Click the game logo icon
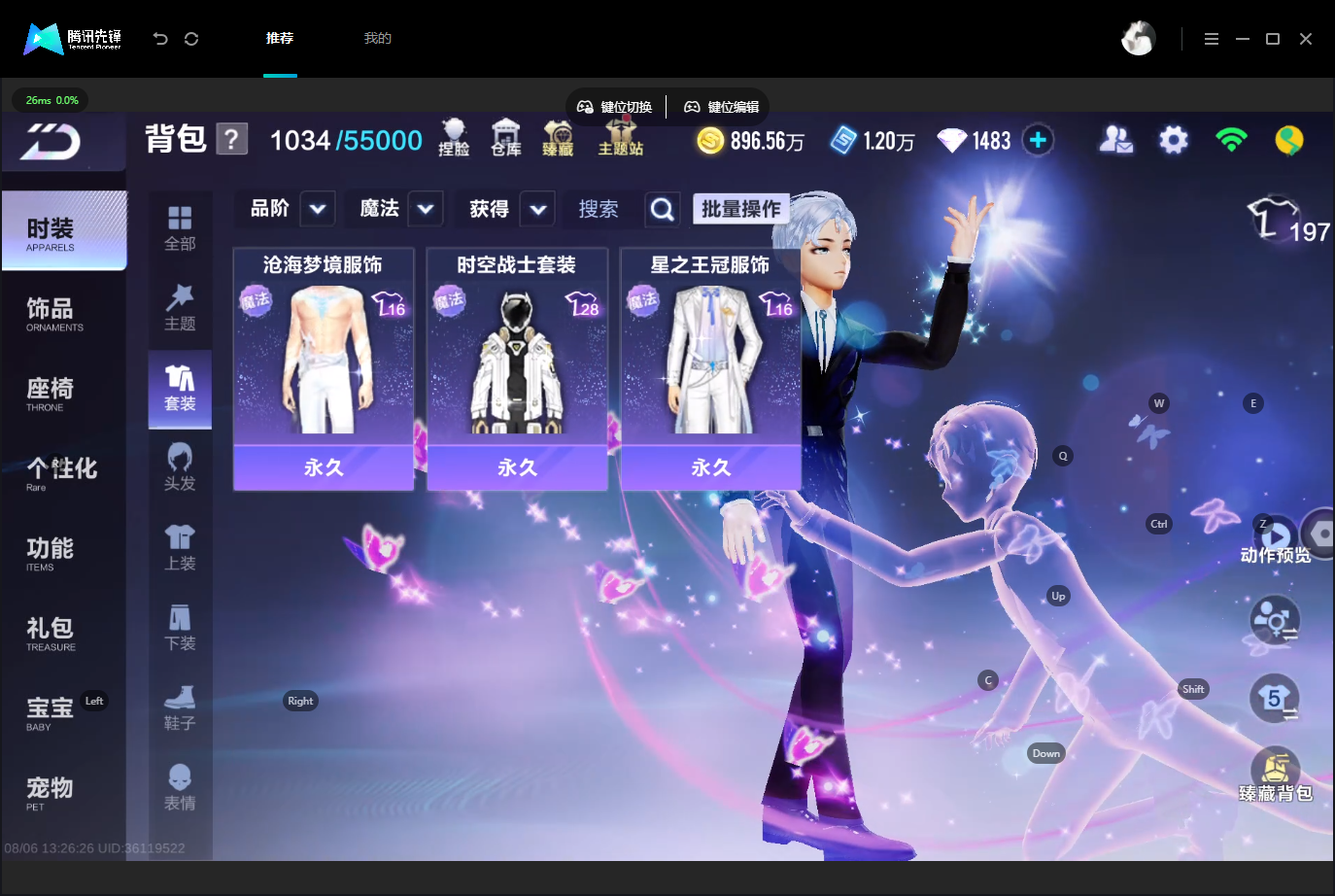1335x896 pixels. (51, 143)
